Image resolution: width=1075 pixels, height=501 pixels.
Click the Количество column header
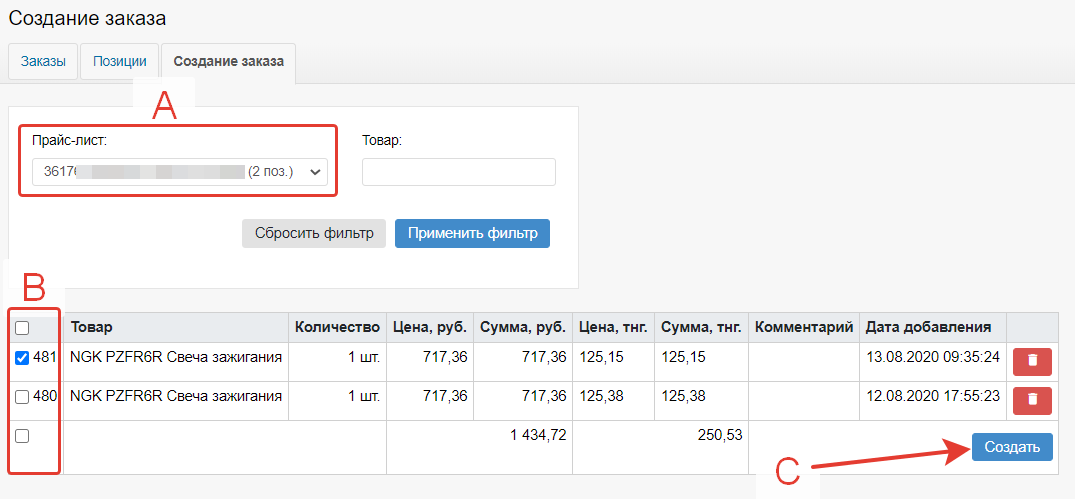click(x=338, y=327)
